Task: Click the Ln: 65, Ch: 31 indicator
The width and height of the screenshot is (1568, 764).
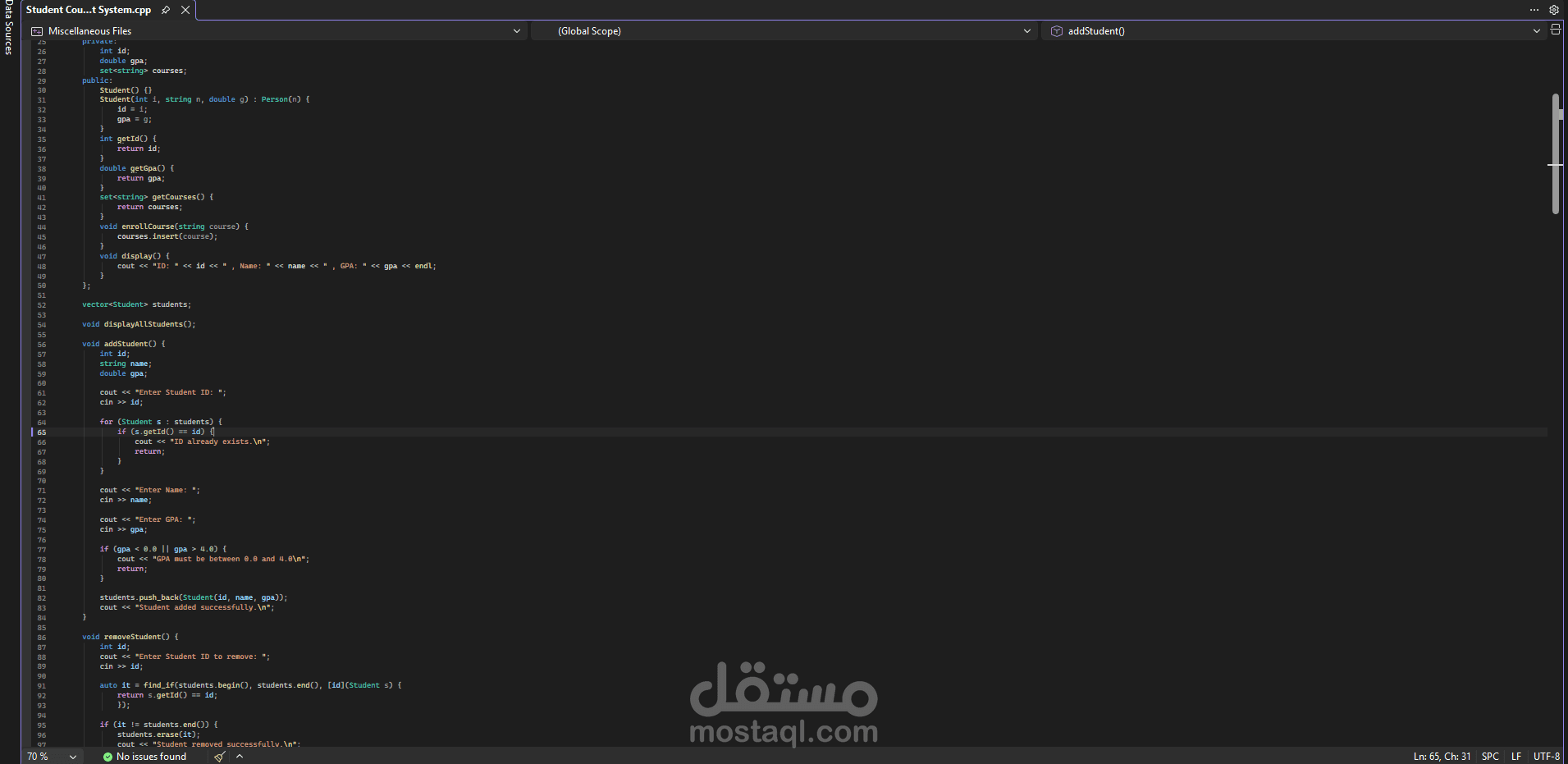Action: click(1442, 757)
